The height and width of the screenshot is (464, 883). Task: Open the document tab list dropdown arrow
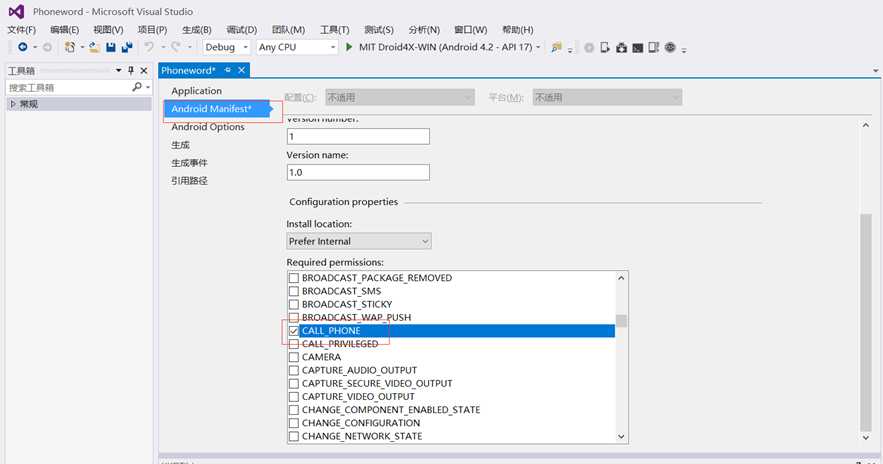875,71
